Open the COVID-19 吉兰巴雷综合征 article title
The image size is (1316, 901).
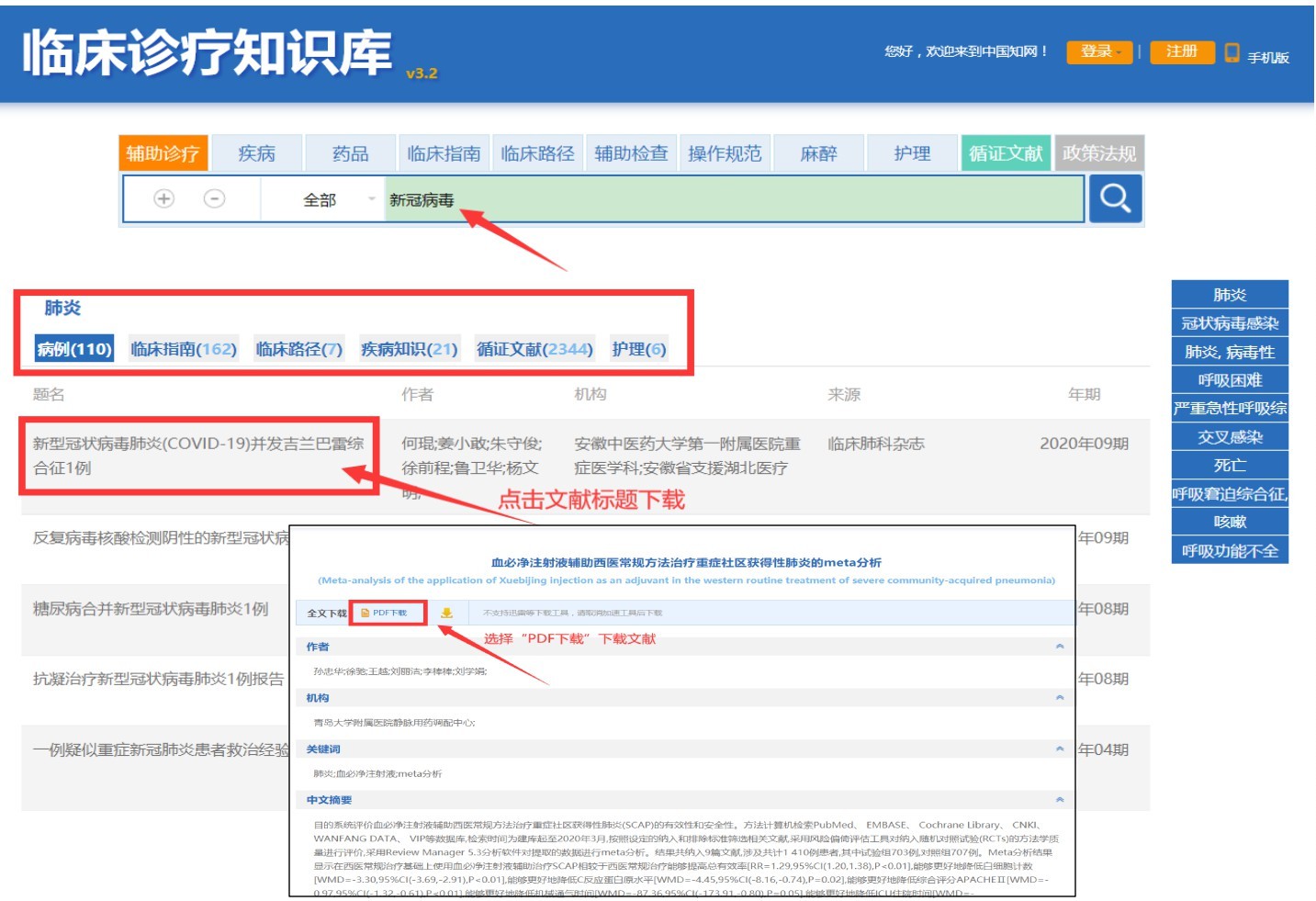[198, 456]
